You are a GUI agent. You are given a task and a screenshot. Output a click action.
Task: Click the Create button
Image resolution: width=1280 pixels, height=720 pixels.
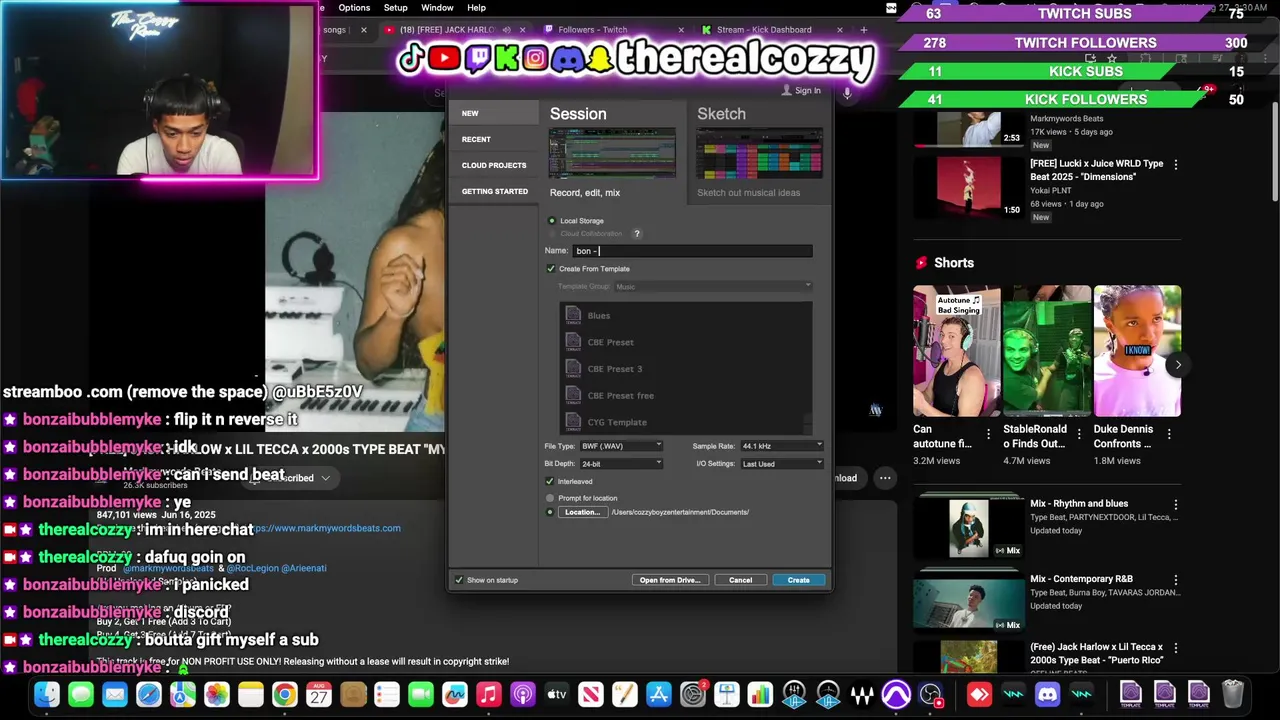[798, 580]
